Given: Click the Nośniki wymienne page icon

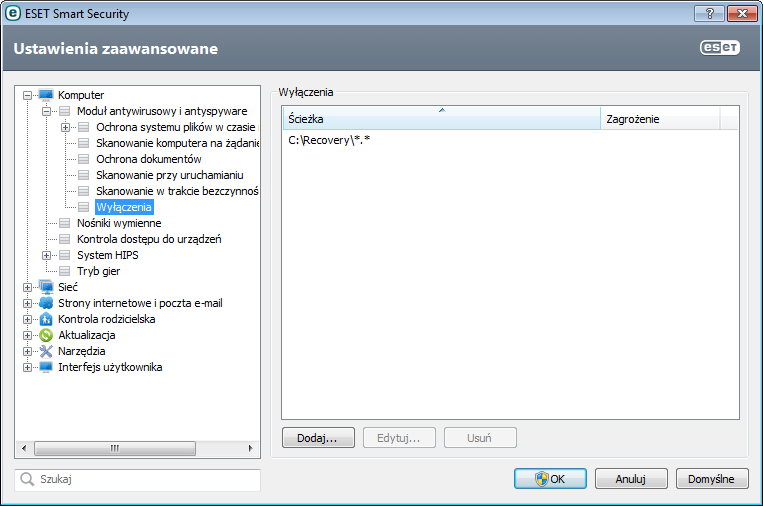Looking at the screenshot, I should (64, 223).
